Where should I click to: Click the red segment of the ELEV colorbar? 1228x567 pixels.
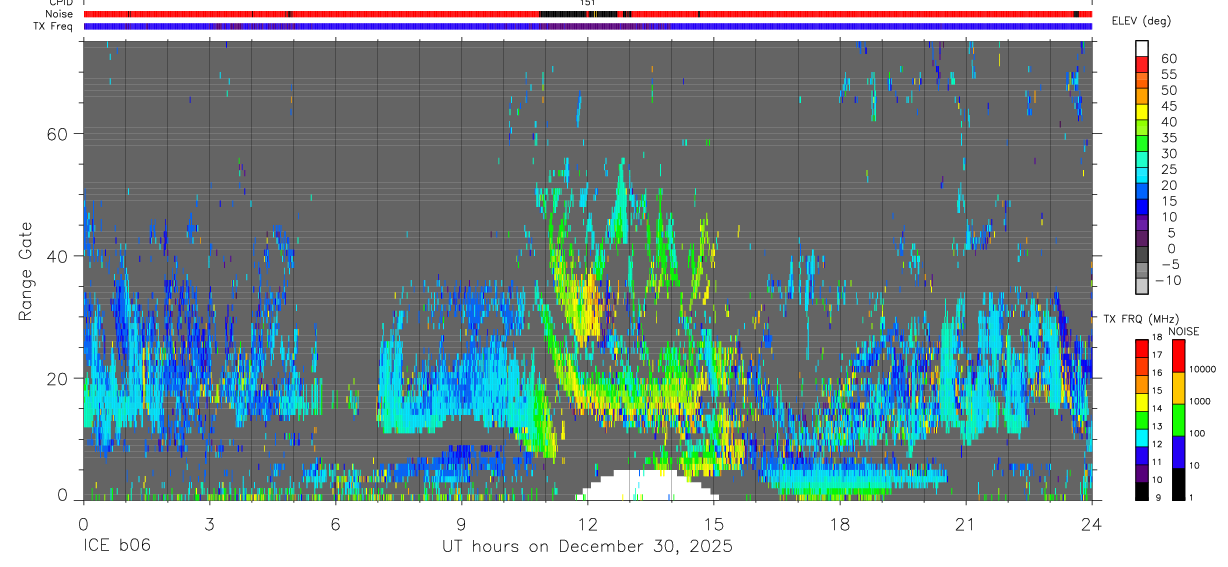coord(1141,65)
